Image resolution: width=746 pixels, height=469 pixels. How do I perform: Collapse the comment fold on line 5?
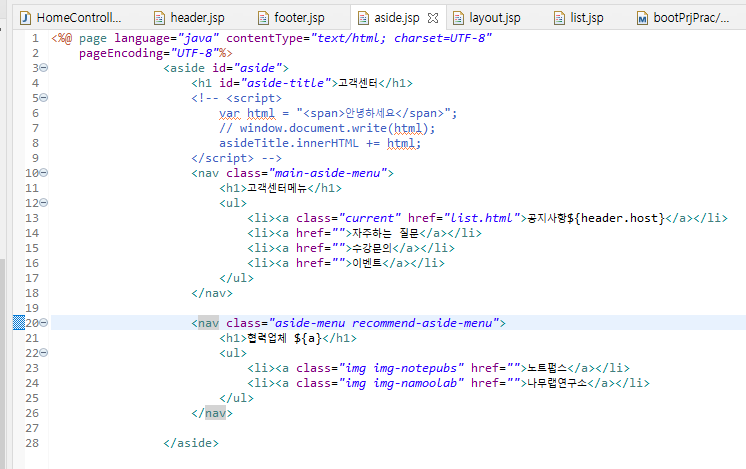[44, 98]
